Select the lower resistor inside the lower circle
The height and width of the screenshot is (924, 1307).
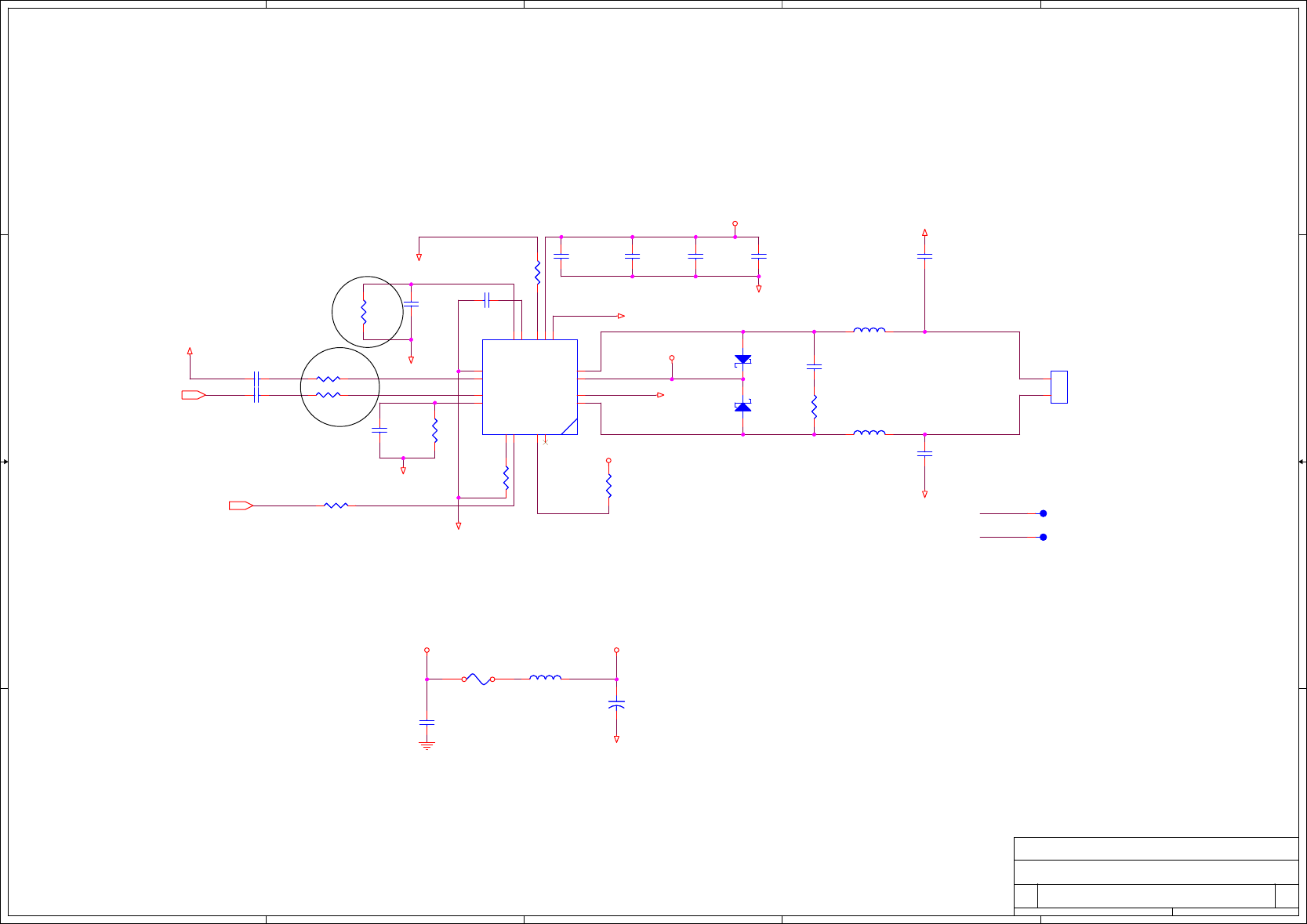(328, 395)
